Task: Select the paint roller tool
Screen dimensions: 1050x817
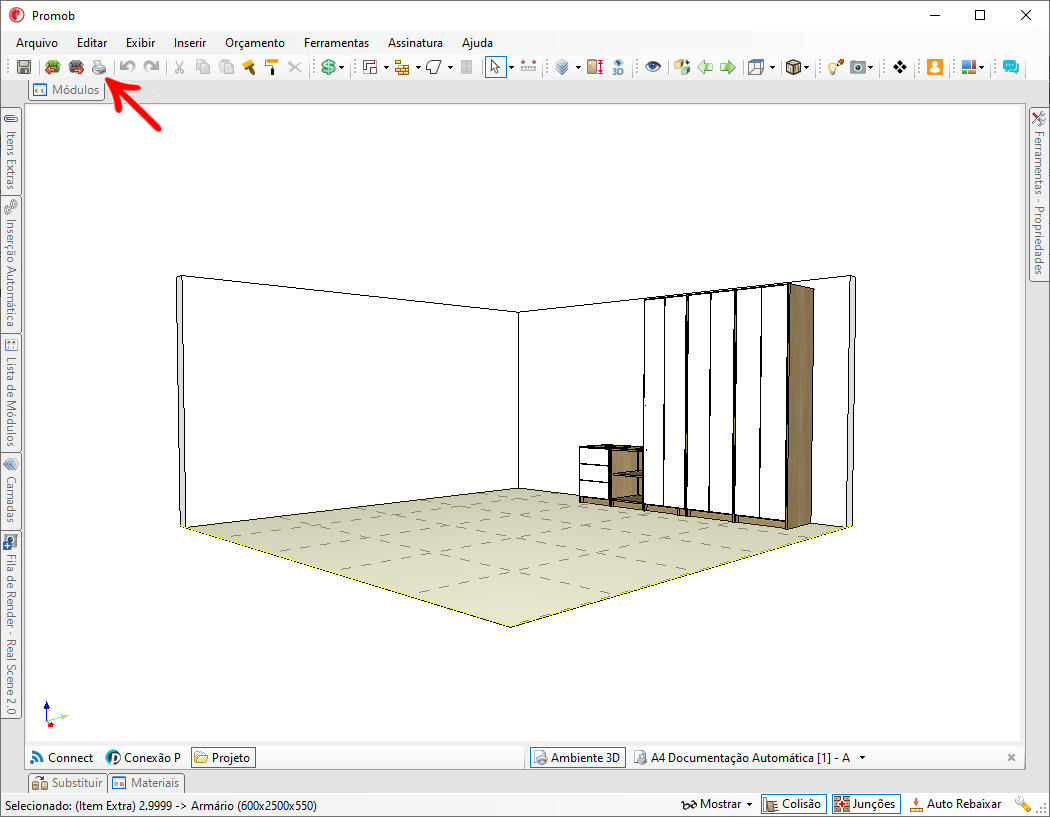Action: tap(271, 67)
